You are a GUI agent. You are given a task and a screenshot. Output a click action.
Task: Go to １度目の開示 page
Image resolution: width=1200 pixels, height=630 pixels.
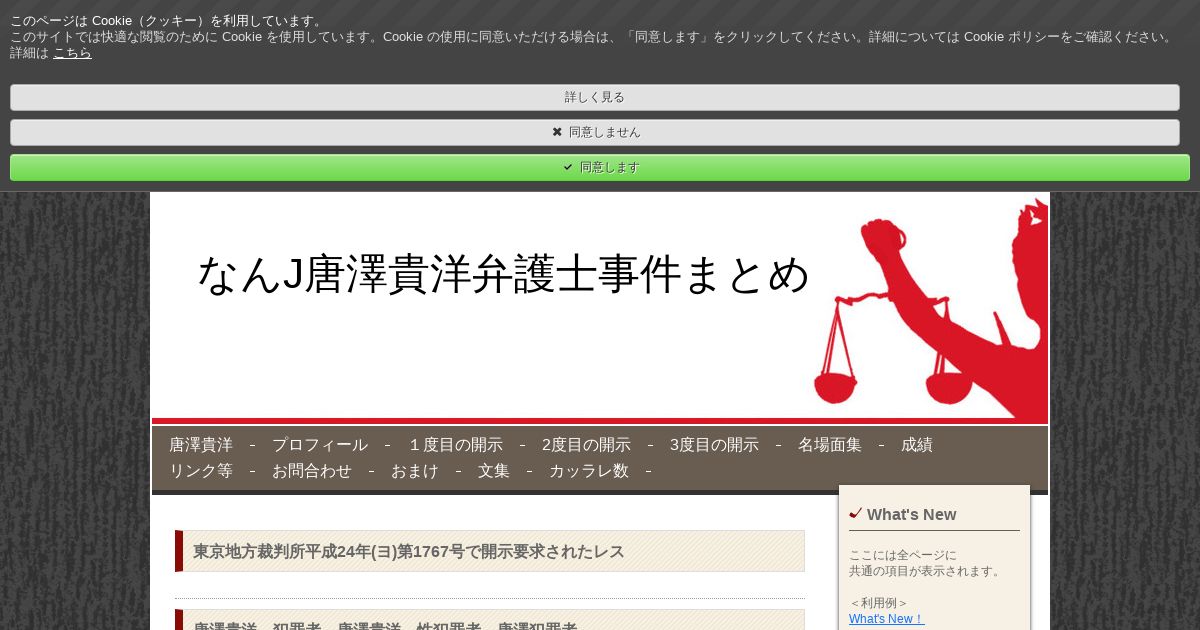tap(455, 445)
